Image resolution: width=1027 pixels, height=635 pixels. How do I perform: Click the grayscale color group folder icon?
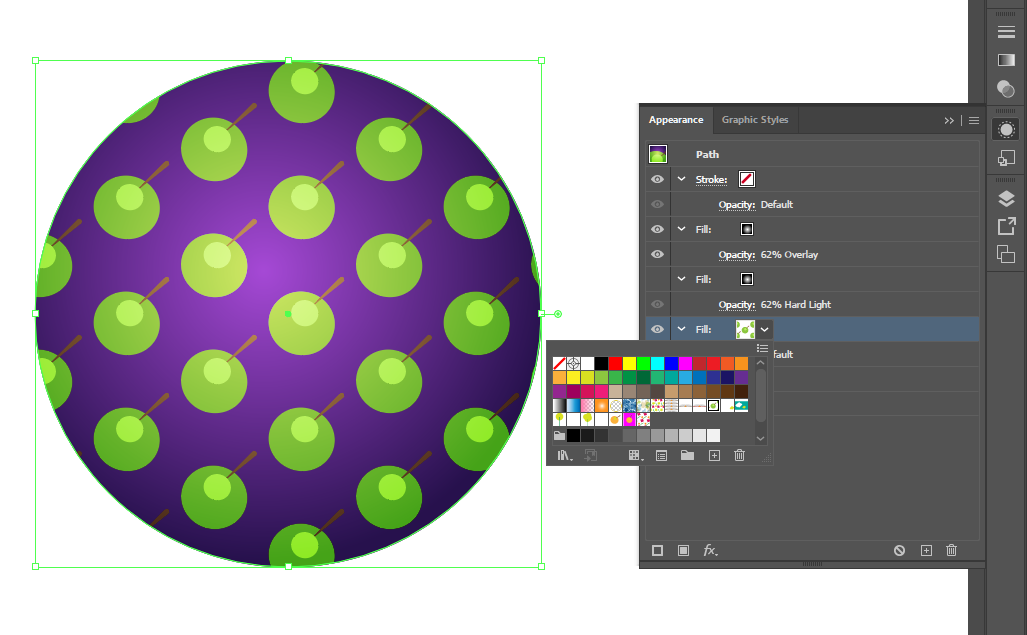pyautogui.click(x=559, y=435)
